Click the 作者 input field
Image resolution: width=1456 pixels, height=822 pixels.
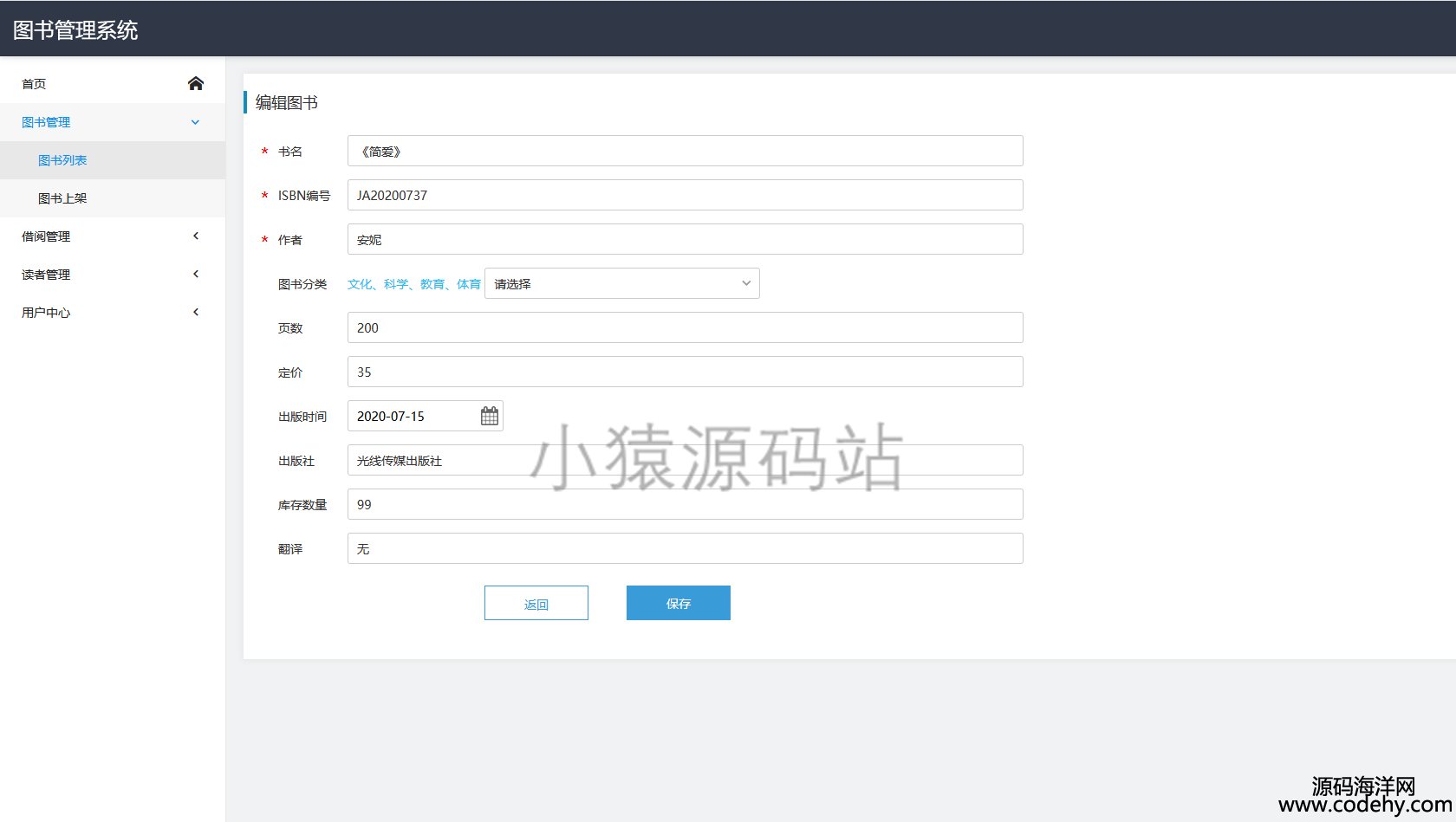[685, 240]
